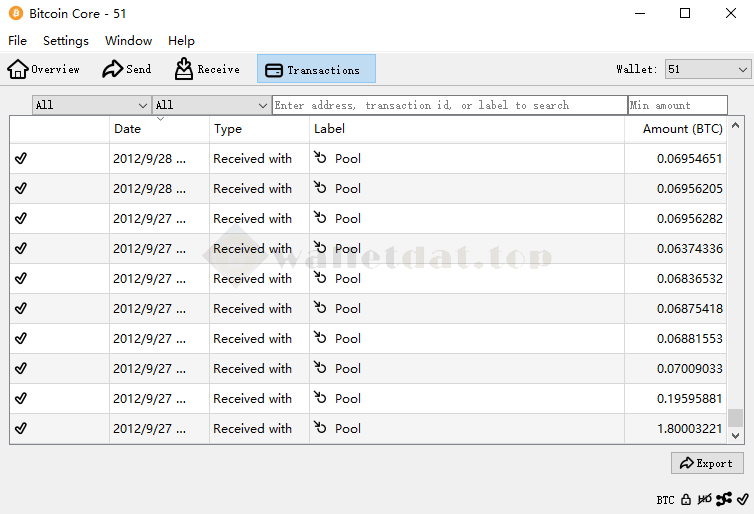Expand the Wallet selector showing 51

coord(707,69)
